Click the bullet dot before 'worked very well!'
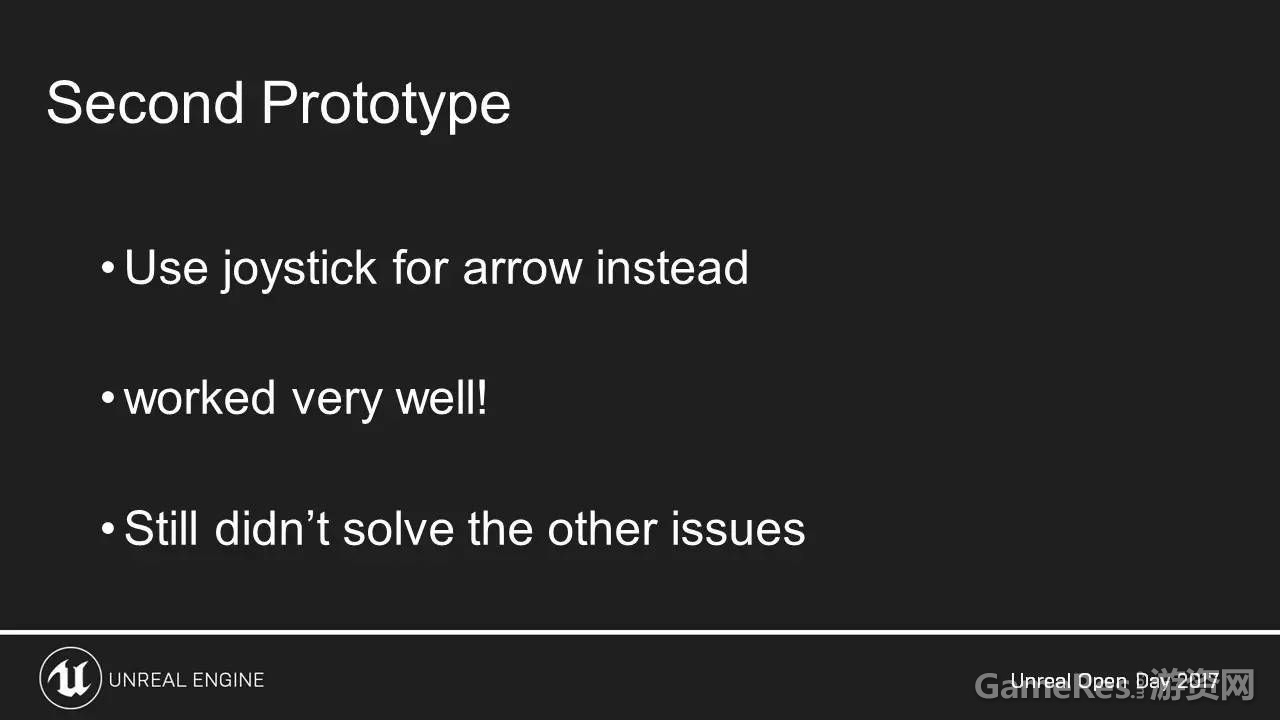1280x720 pixels. click(108, 400)
